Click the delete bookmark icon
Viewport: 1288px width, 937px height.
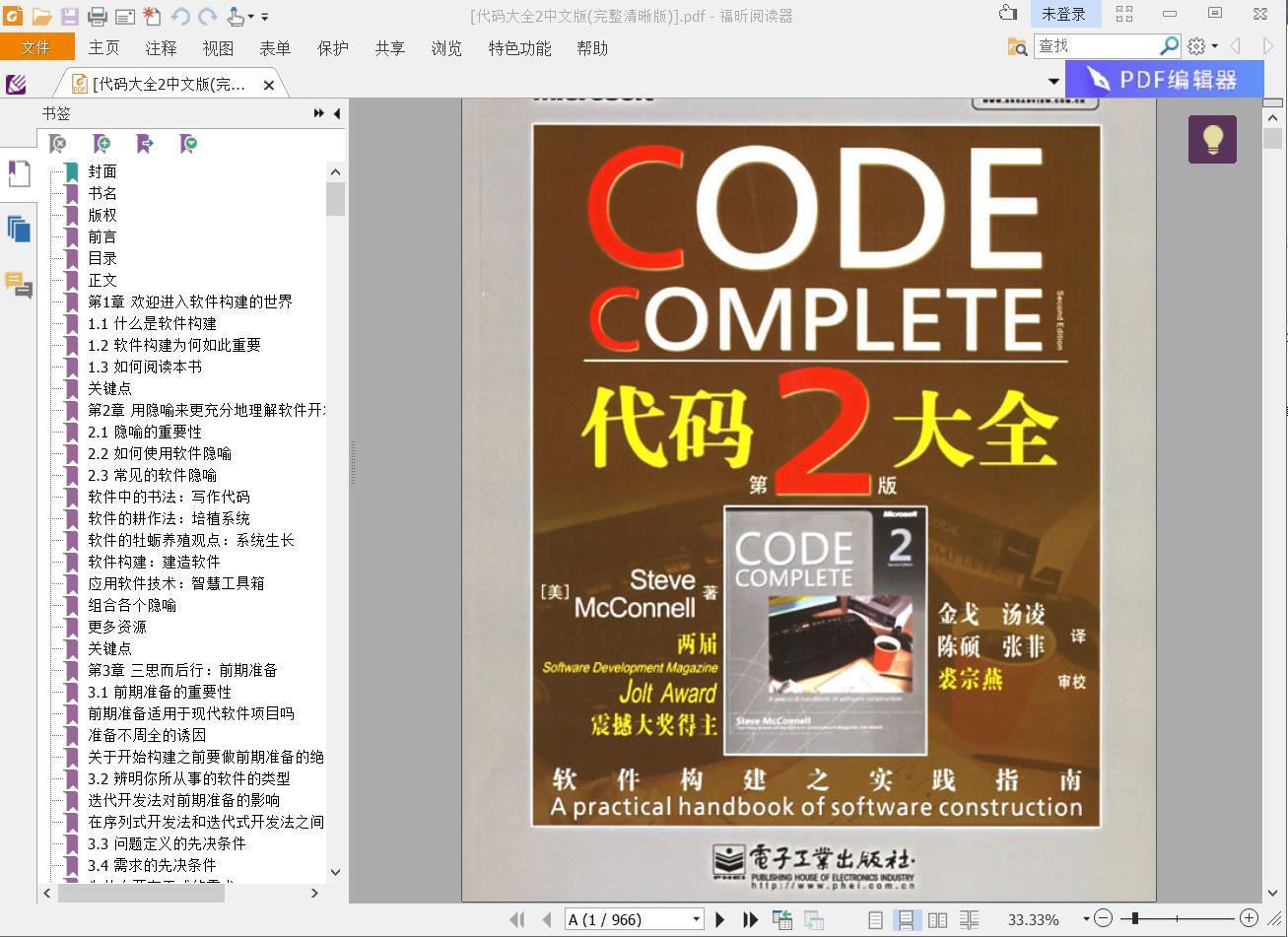pos(58,144)
